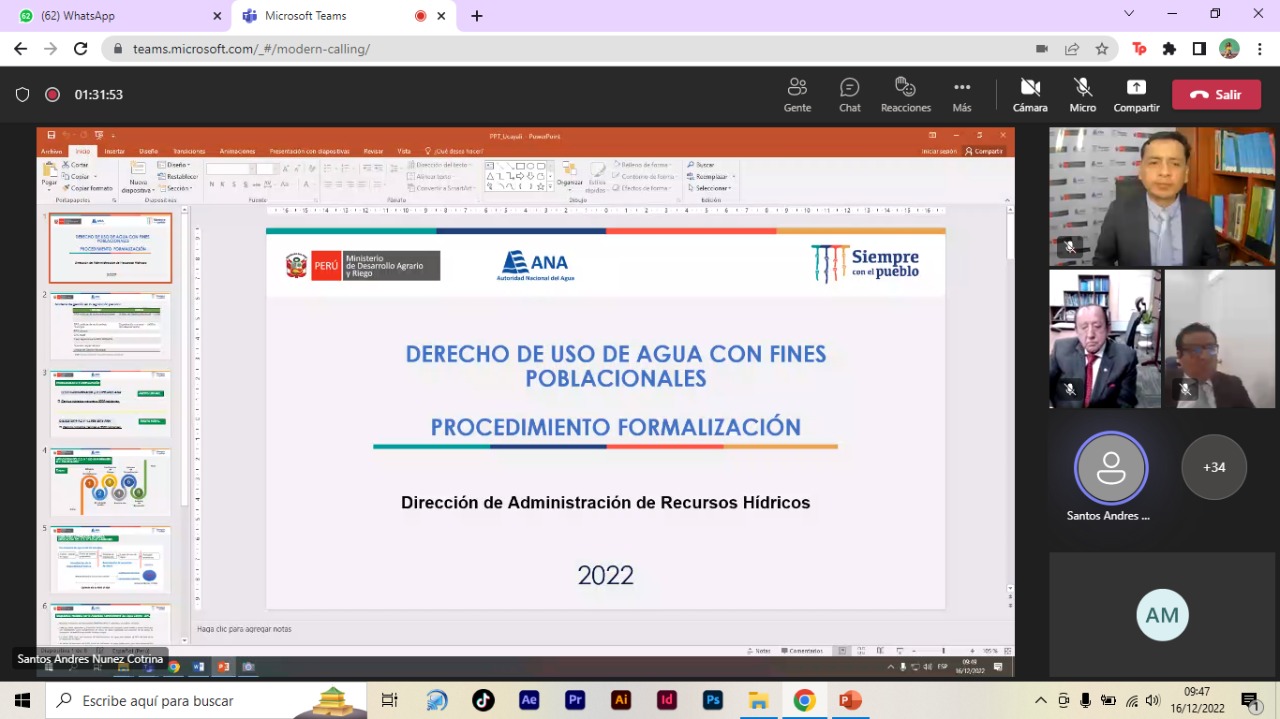This screenshot has height=719, width=1280.
Task: Click the shared PowerPoint screen slide
Action: (x=605, y=418)
